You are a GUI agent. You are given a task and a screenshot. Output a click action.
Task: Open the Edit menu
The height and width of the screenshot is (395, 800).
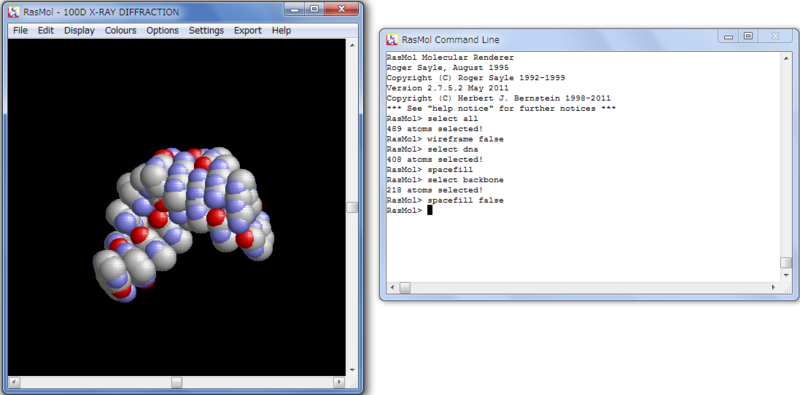point(45,31)
